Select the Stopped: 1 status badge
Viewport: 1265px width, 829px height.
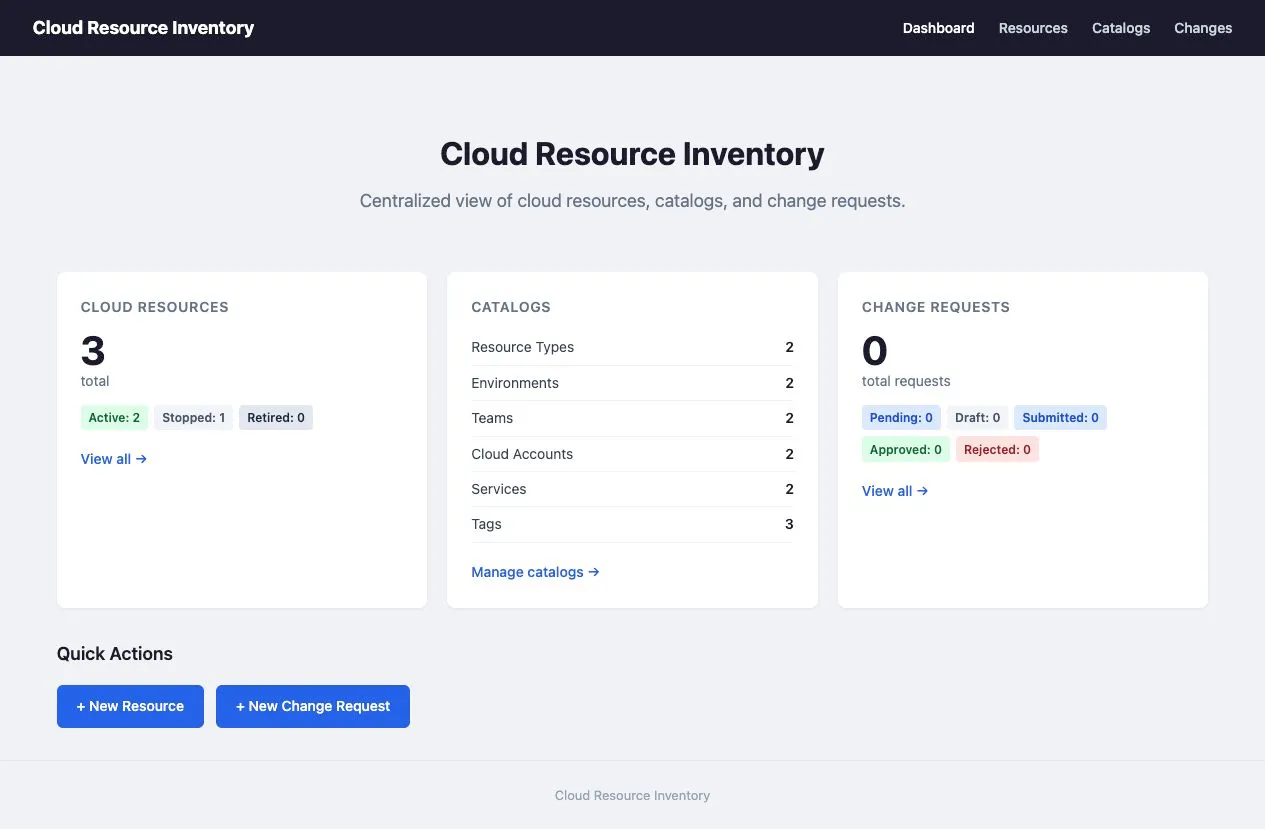click(x=193, y=418)
